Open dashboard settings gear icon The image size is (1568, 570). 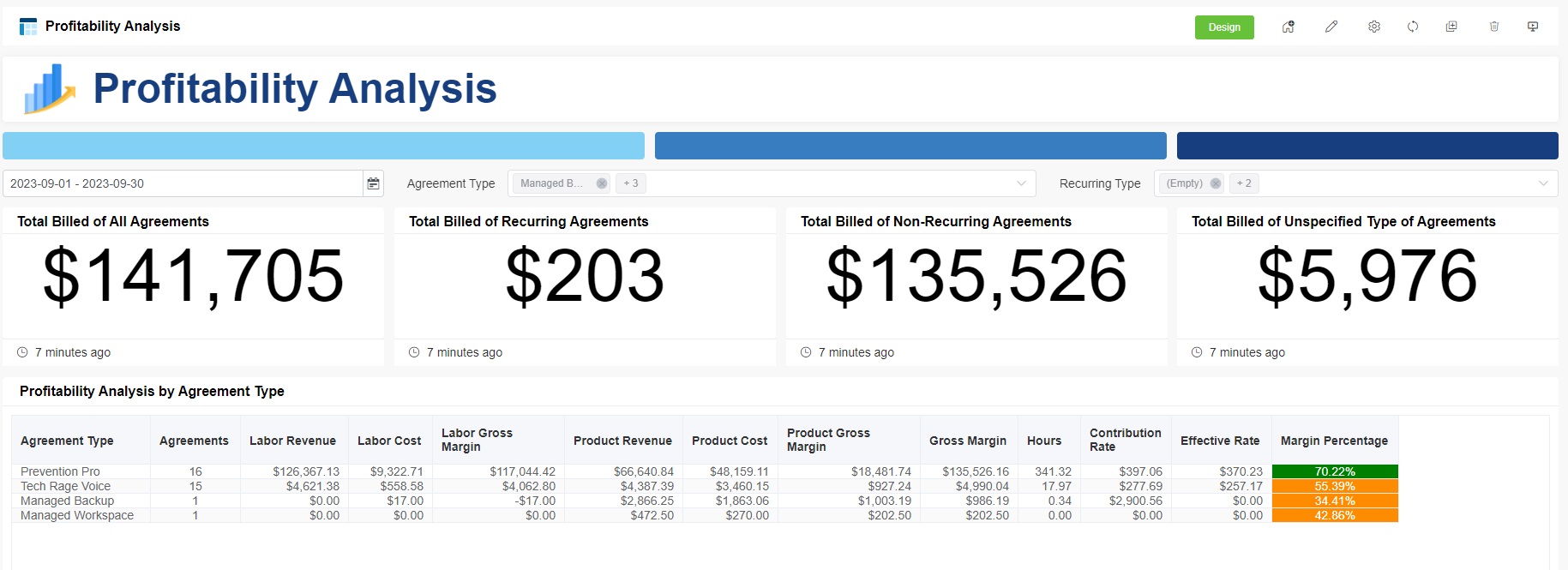[x=1374, y=27]
